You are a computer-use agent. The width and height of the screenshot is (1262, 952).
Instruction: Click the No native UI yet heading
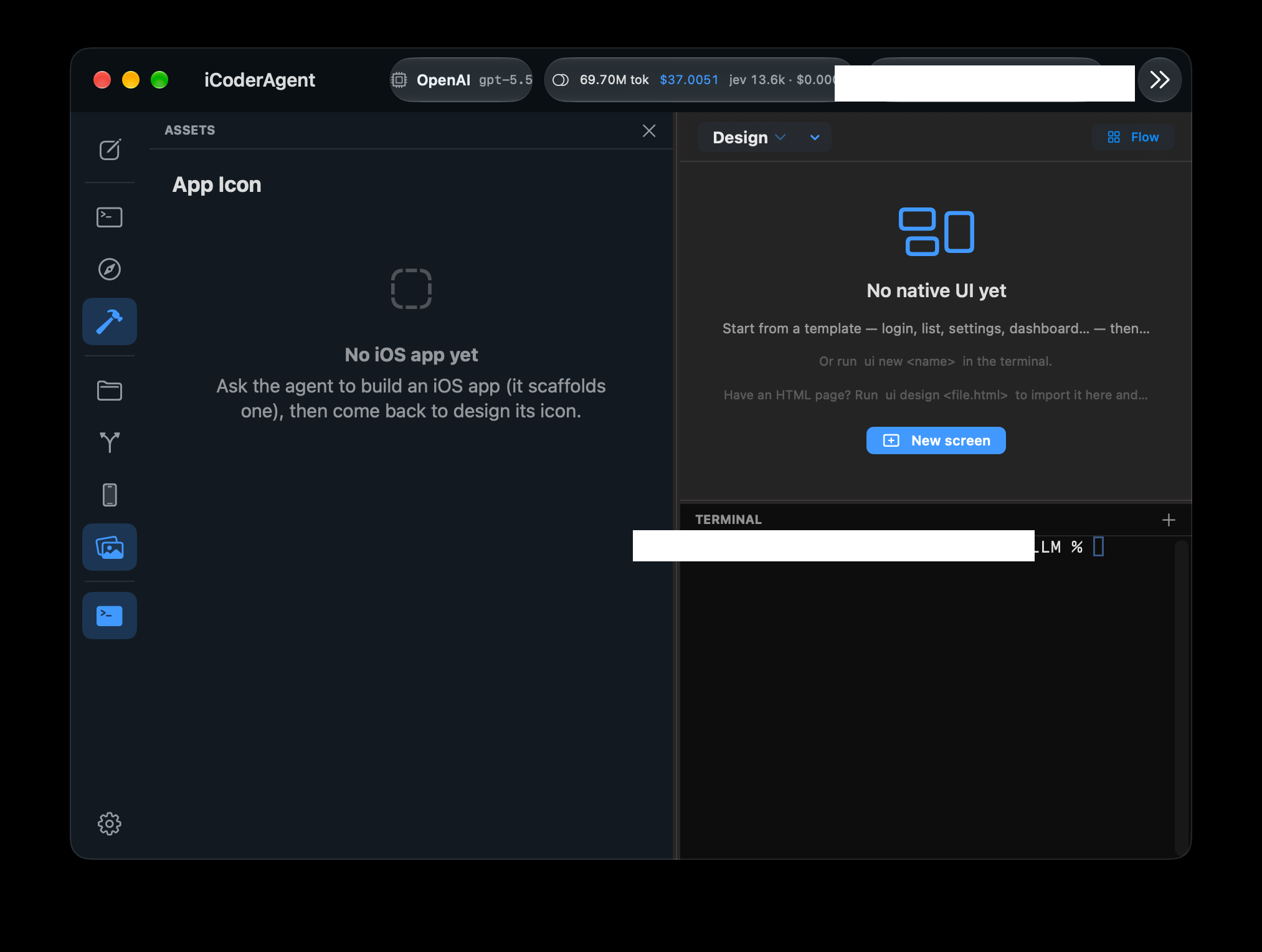click(x=936, y=290)
